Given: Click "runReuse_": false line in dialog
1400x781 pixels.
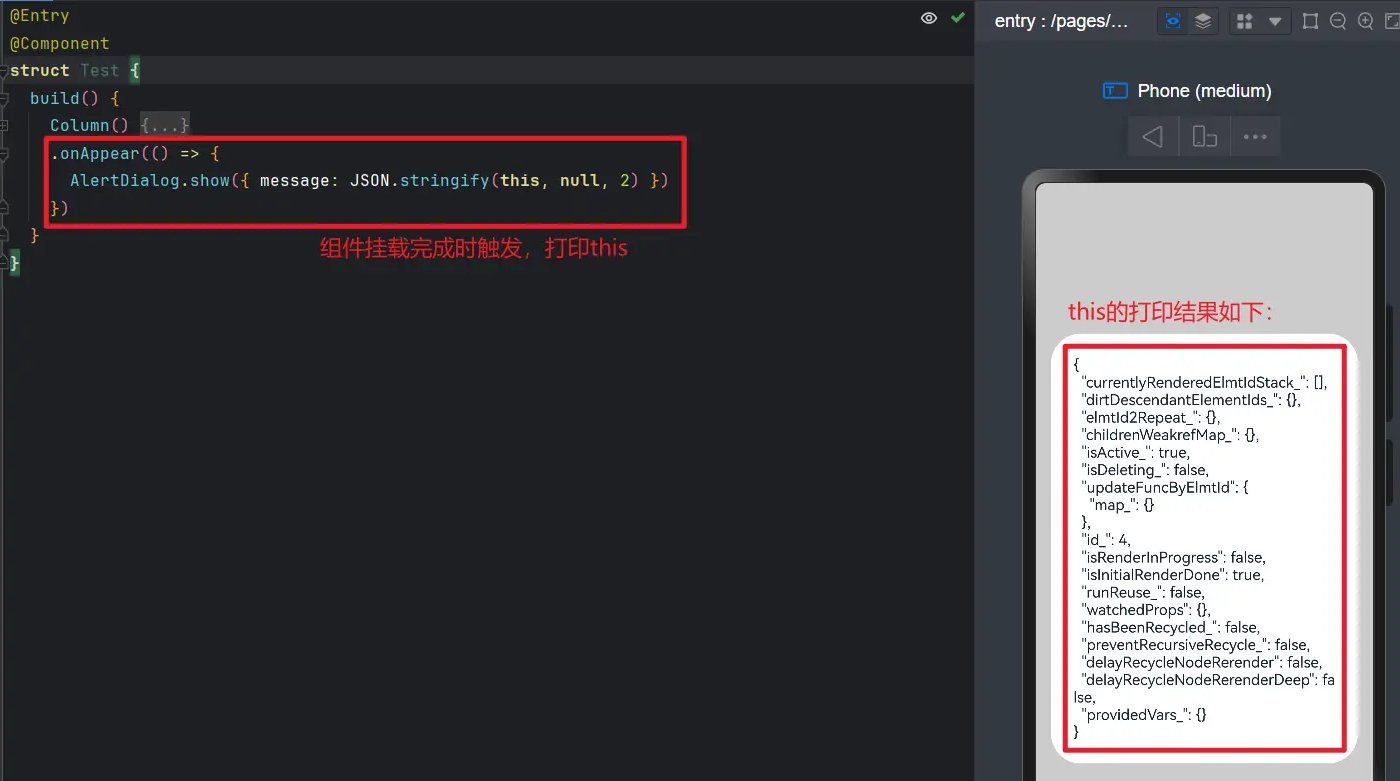Looking at the screenshot, I should point(1143,592).
